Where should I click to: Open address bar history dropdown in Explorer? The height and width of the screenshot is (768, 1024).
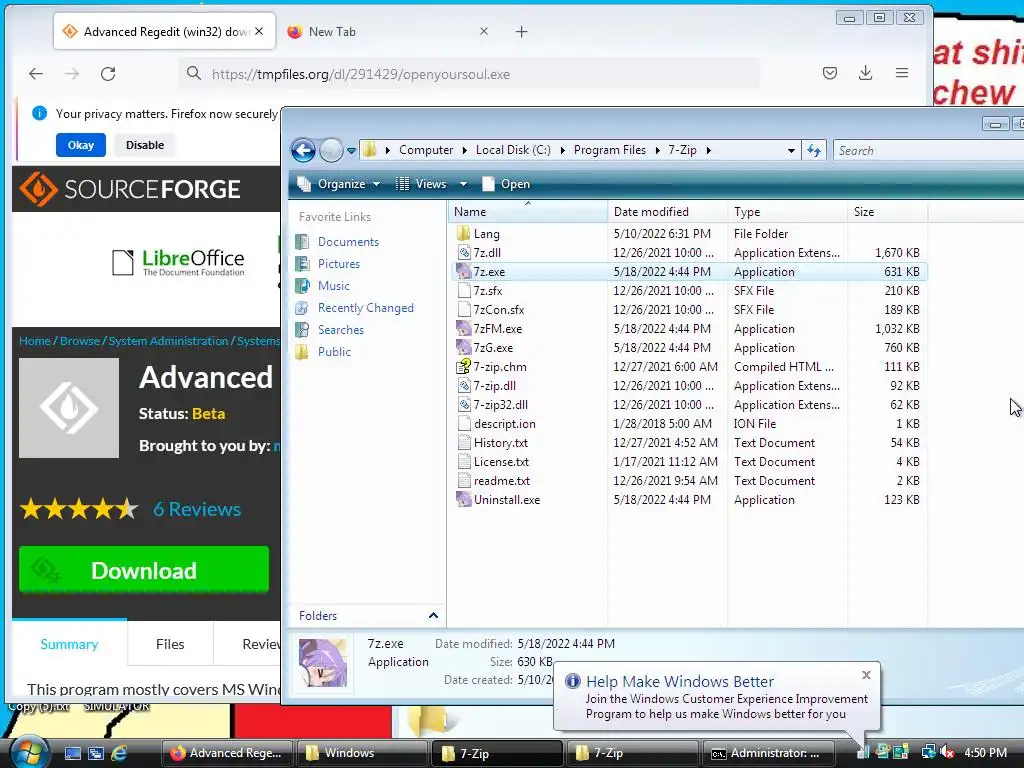pyautogui.click(x=791, y=151)
